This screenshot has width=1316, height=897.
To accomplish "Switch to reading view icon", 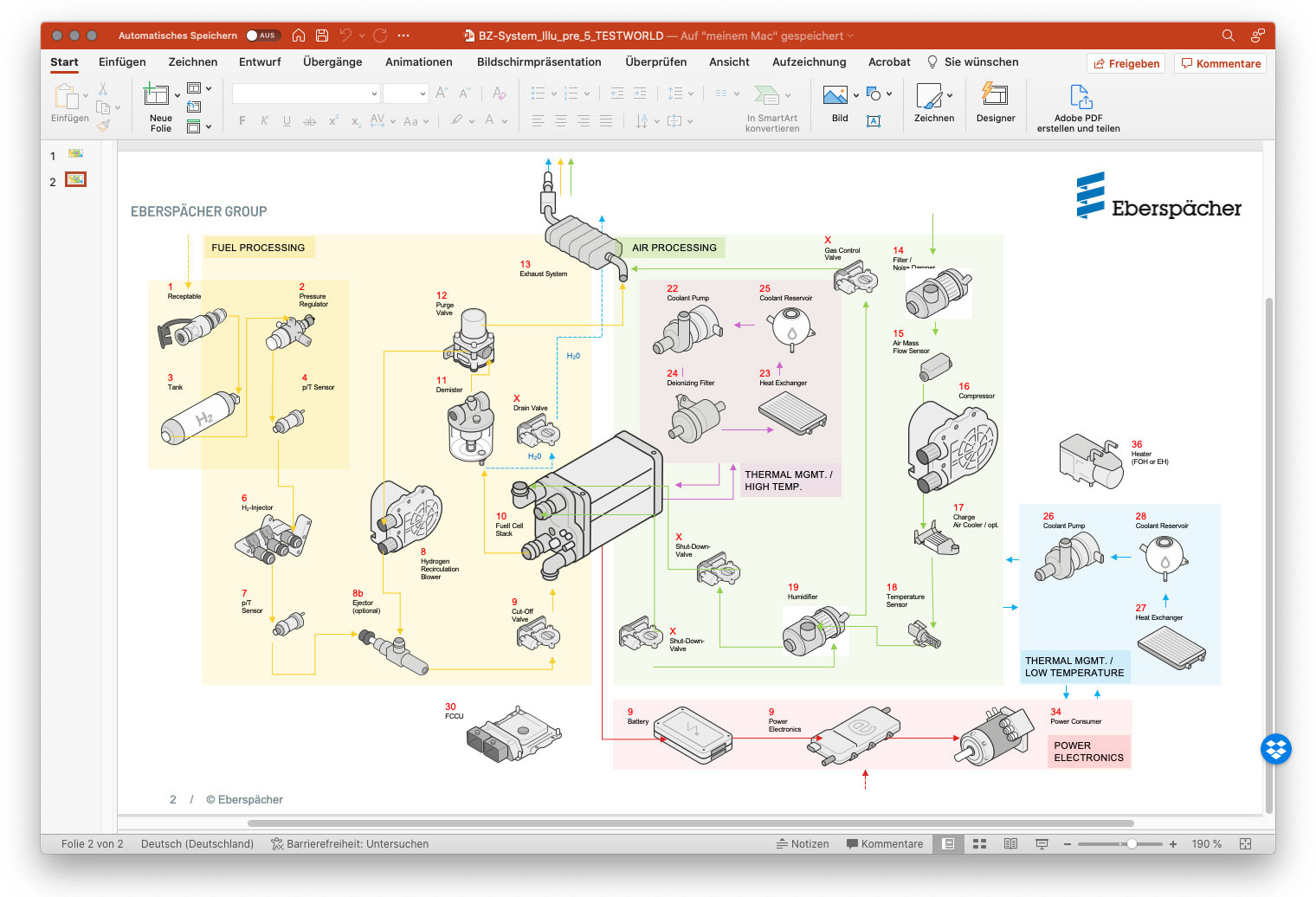I will (x=1010, y=844).
